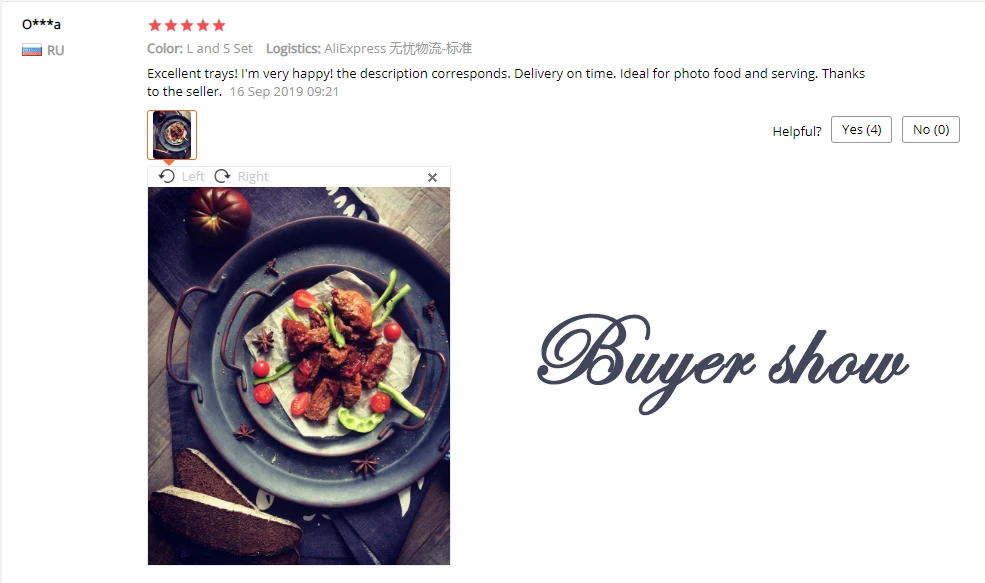Click the enlarged food tray photo
Image resolution: width=985 pixels, height=583 pixels.
[x=299, y=376]
